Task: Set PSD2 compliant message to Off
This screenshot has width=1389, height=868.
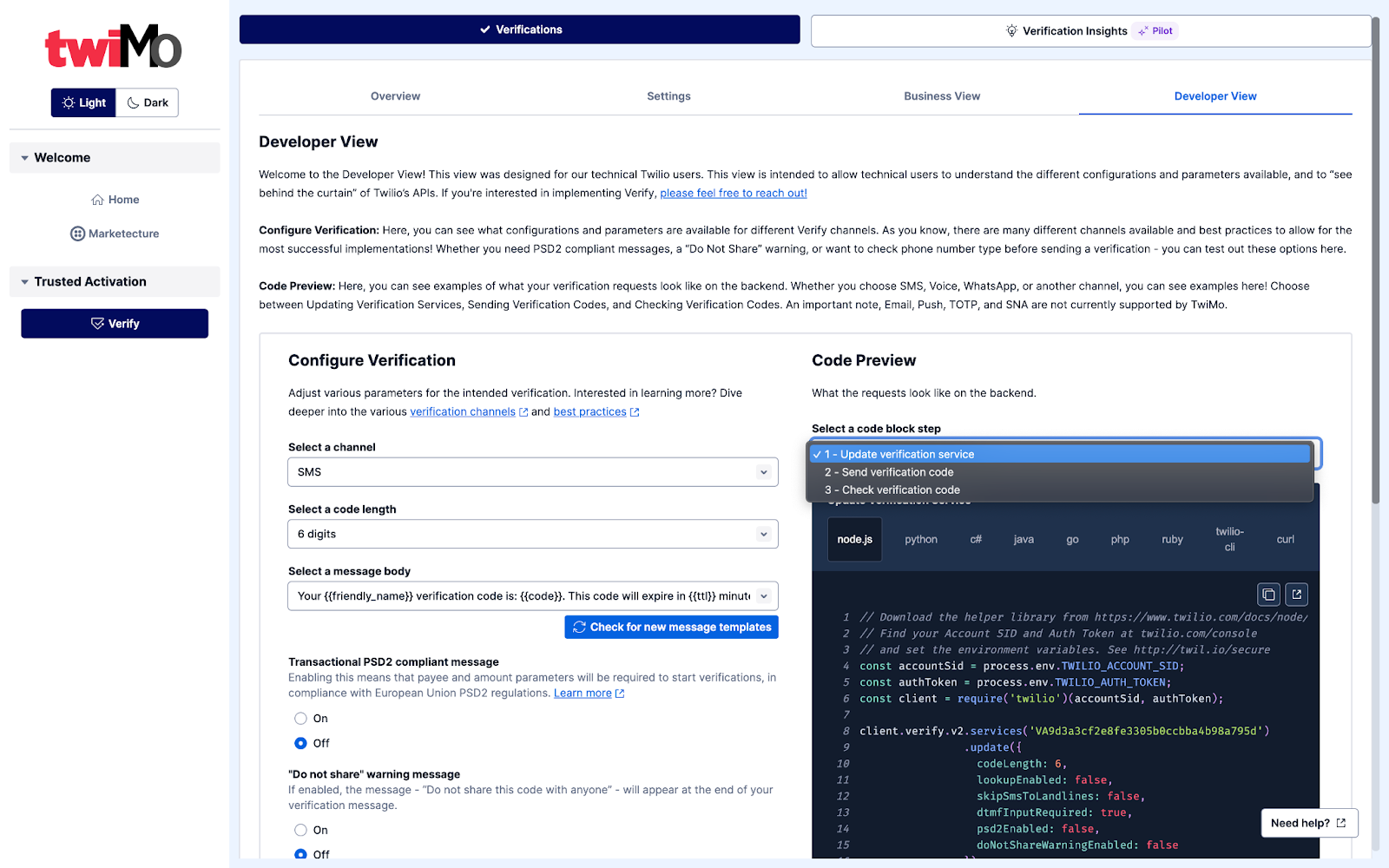Action: 300,743
